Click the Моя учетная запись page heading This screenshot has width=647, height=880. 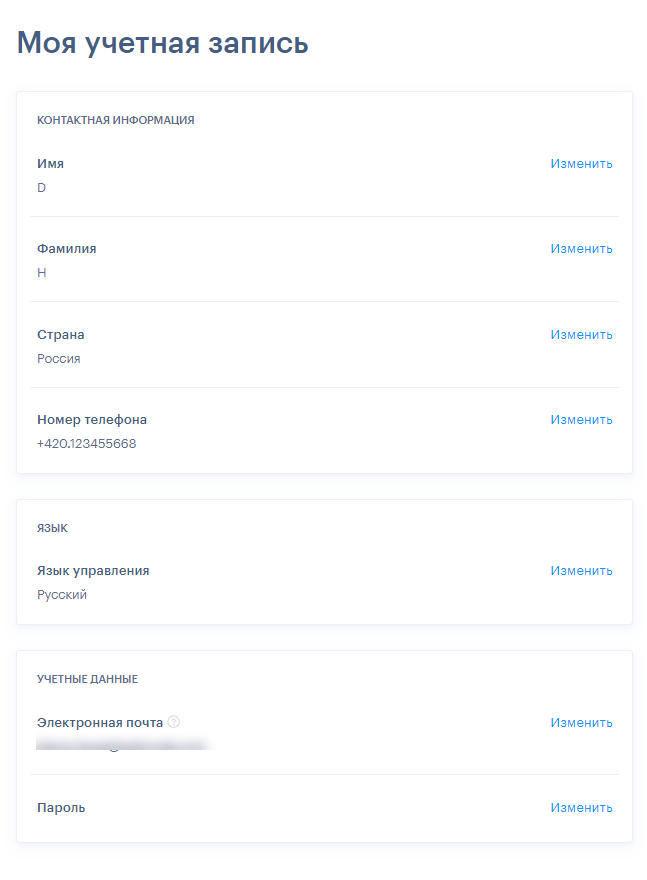coord(163,43)
